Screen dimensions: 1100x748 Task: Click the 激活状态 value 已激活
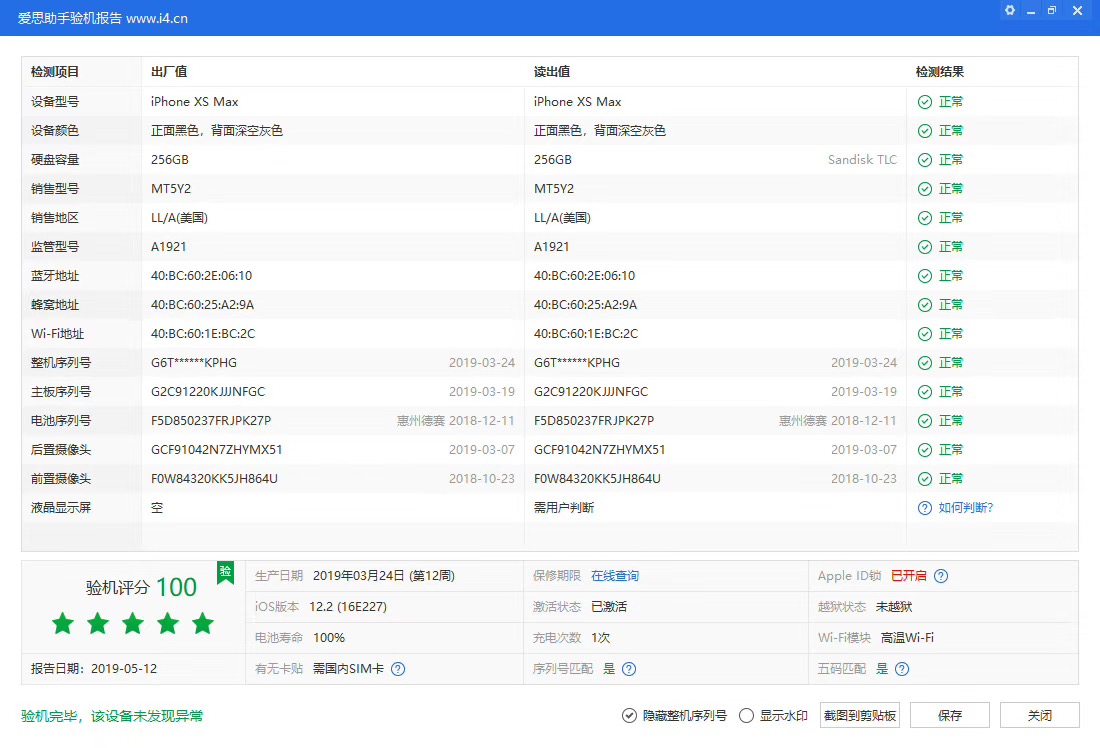click(609, 607)
